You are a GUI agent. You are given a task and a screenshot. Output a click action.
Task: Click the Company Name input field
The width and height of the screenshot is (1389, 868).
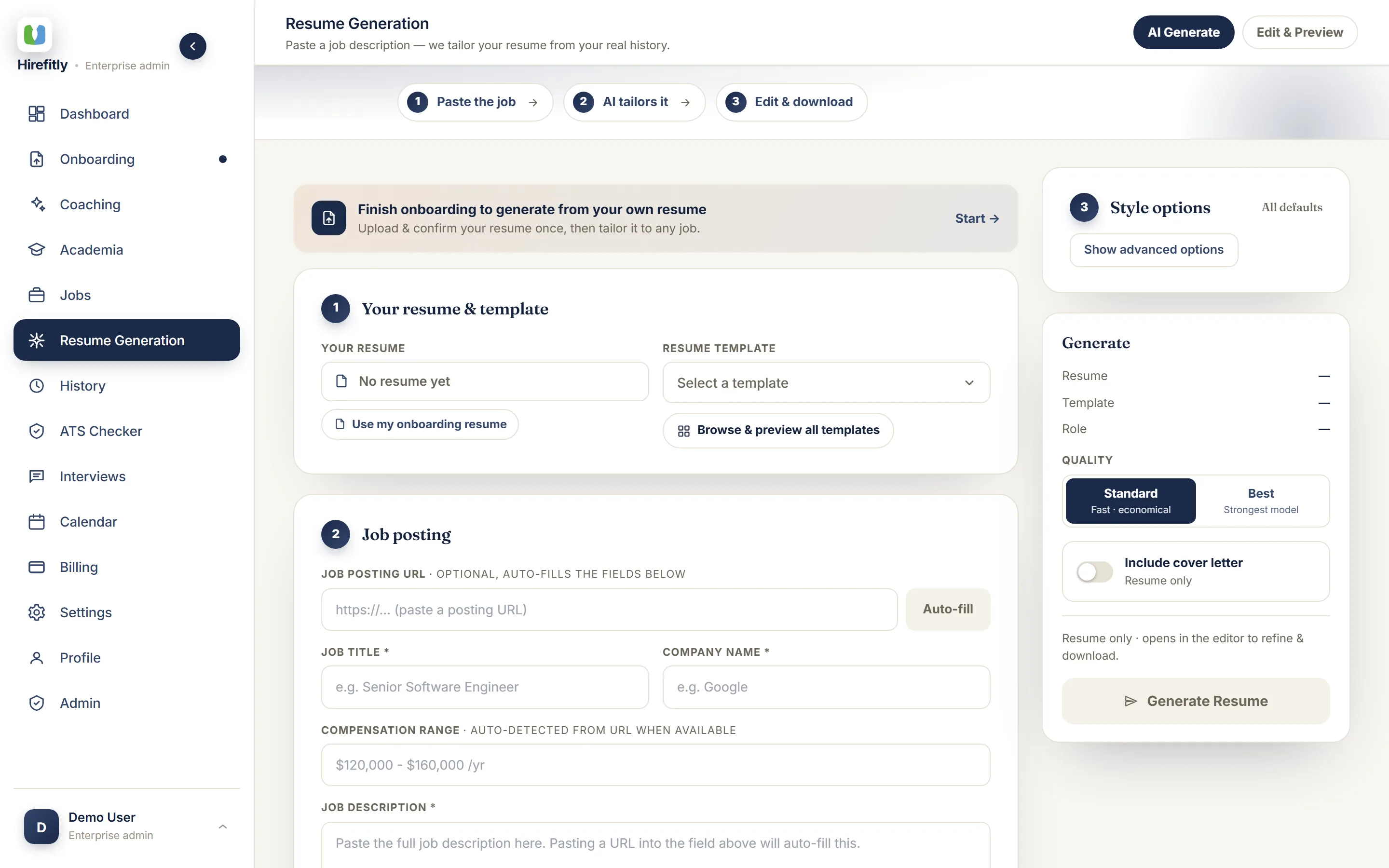pos(826,687)
